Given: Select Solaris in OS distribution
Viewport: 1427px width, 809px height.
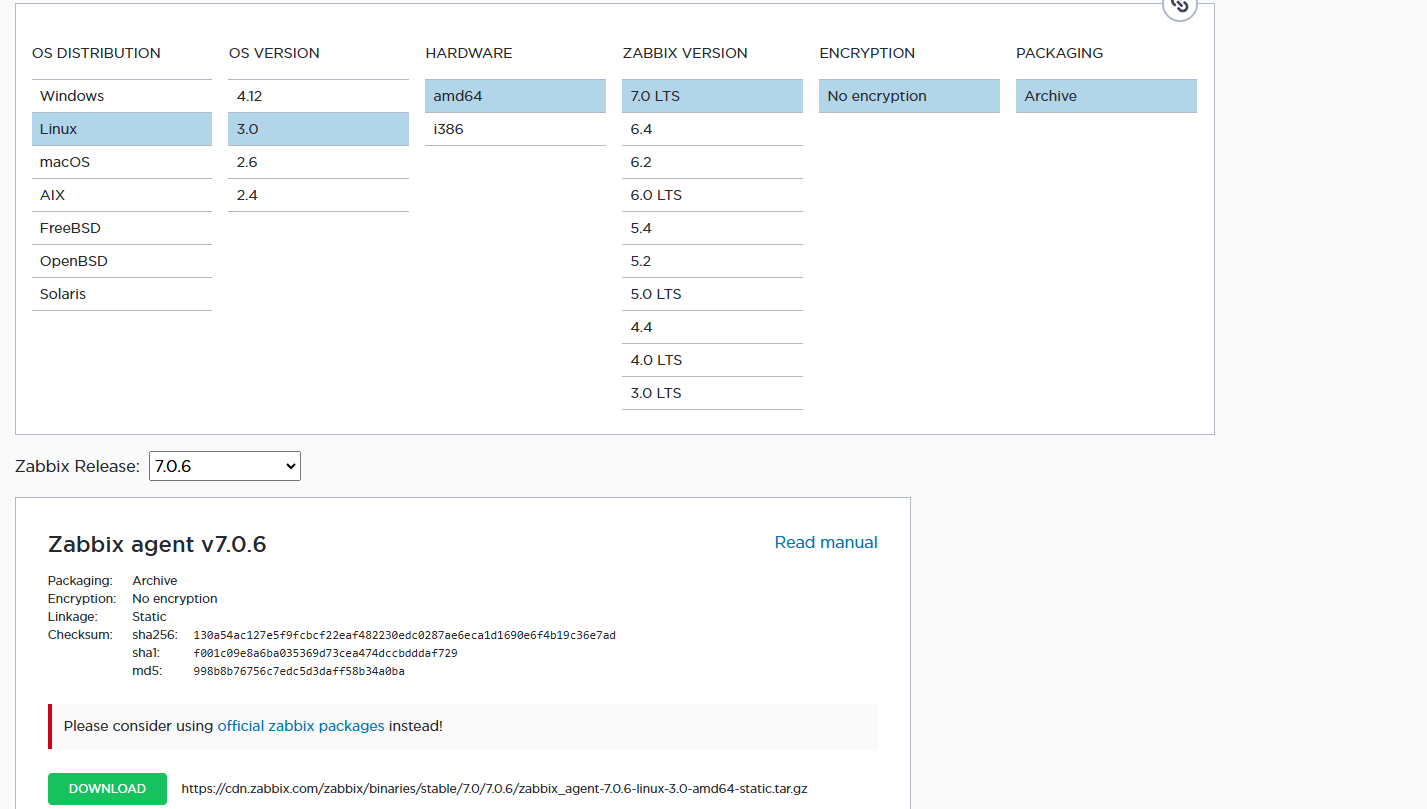Looking at the screenshot, I should (x=121, y=294).
